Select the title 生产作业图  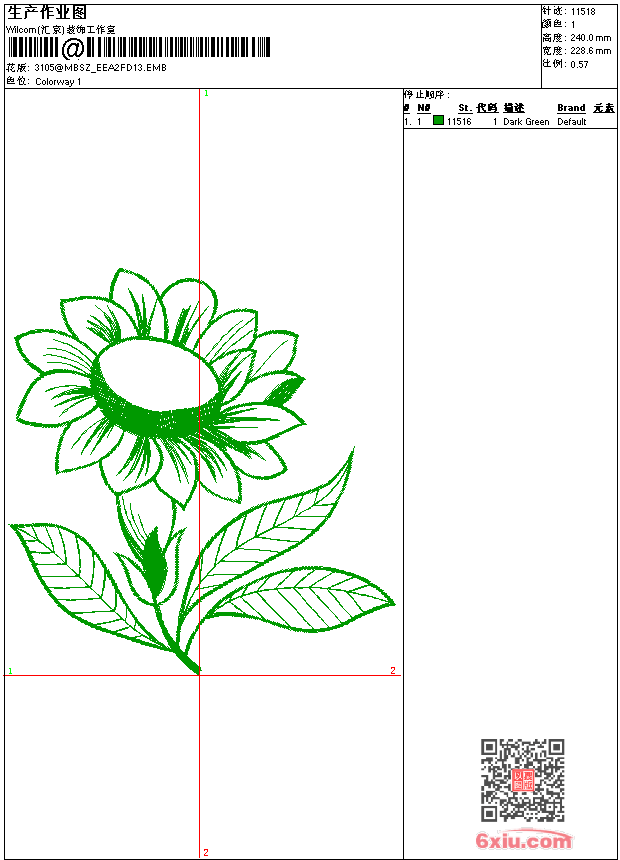47,12
